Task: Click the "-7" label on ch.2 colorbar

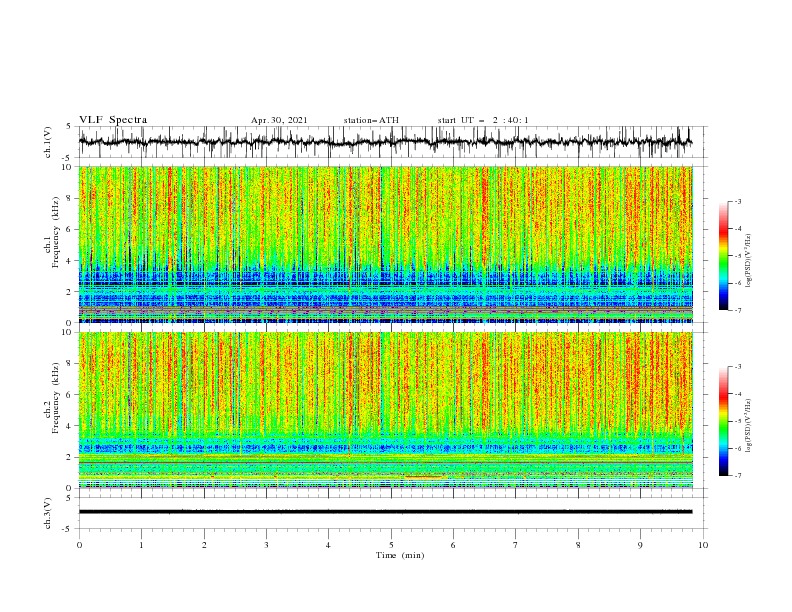Action: (x=737, y=476)
